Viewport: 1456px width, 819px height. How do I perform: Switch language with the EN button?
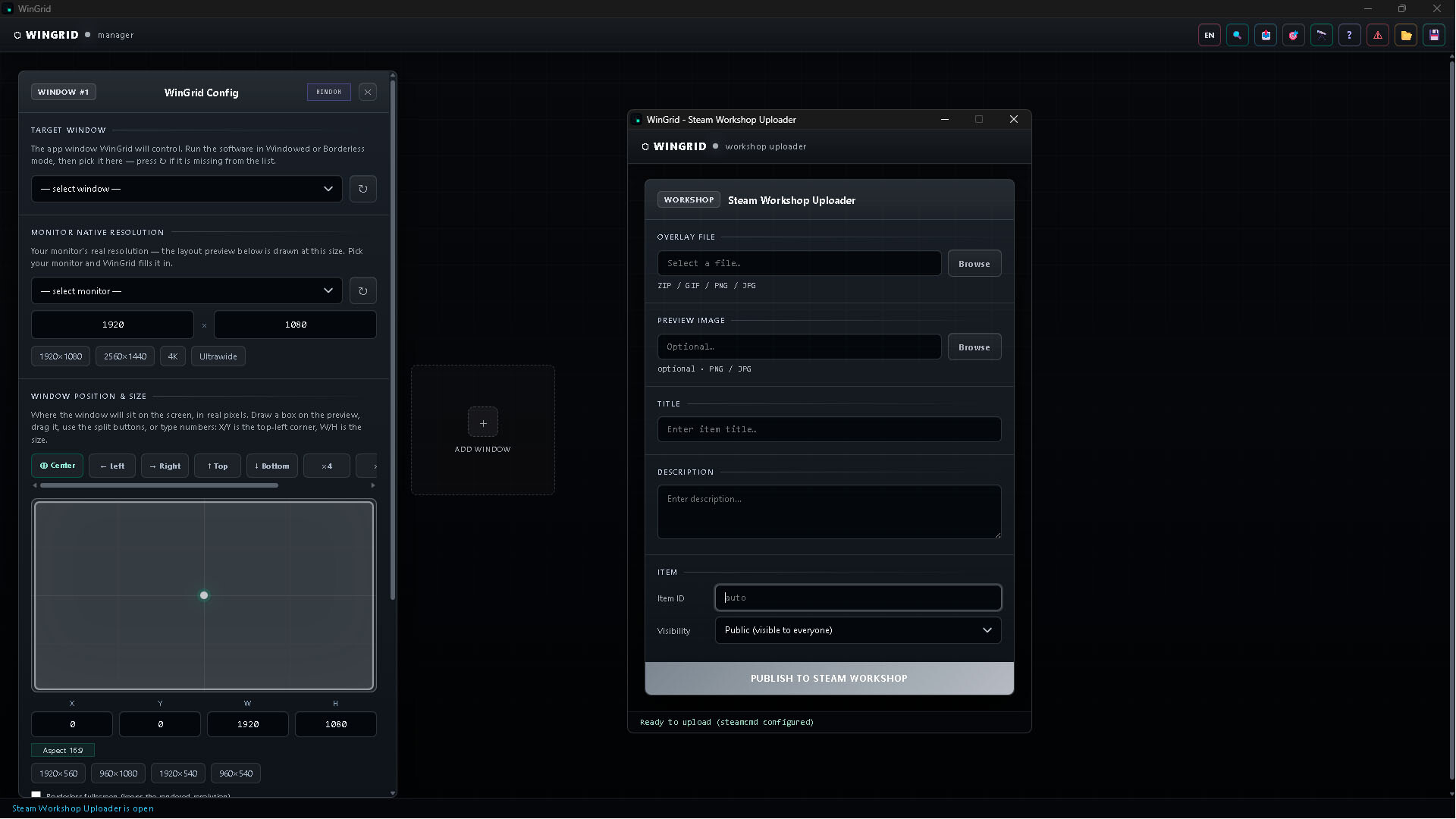pos(1209,35)
